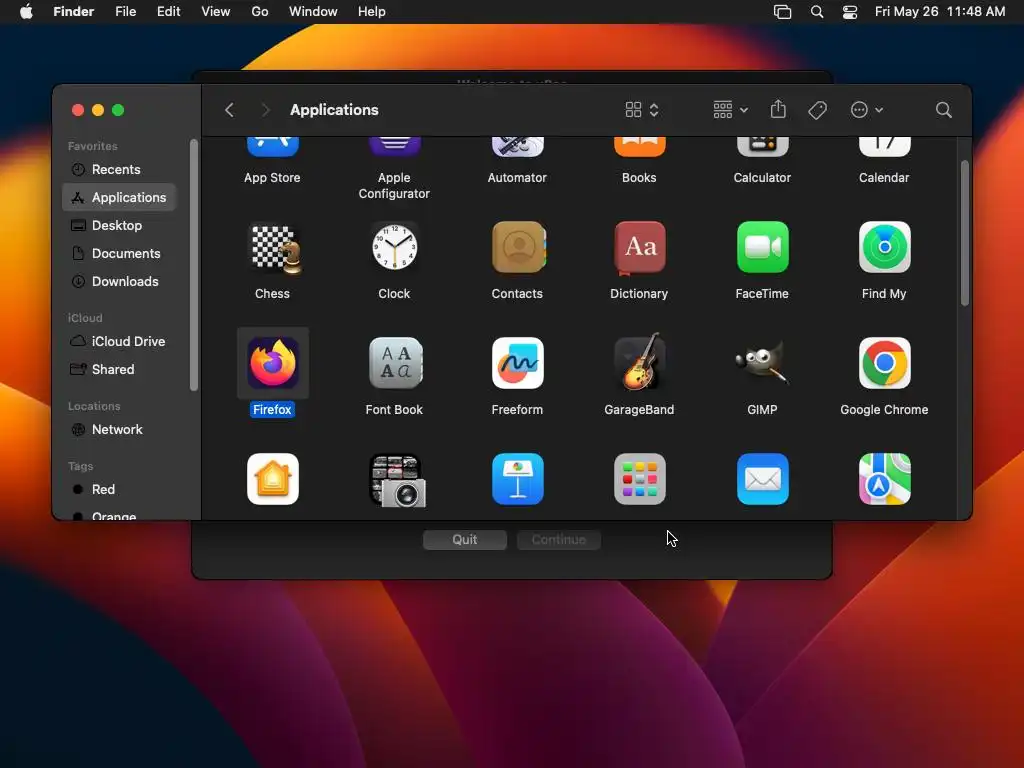Select Network under Locations

point(119,430)
